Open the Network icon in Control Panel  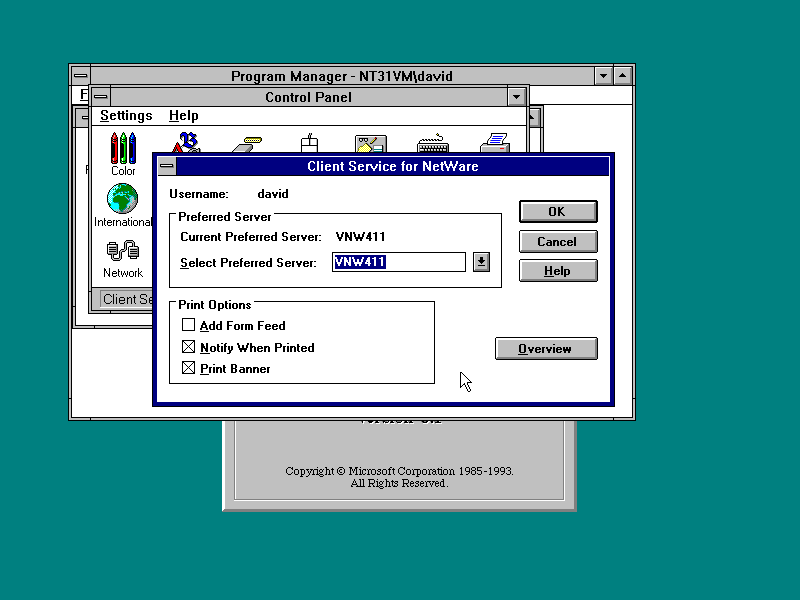[122, 259]
